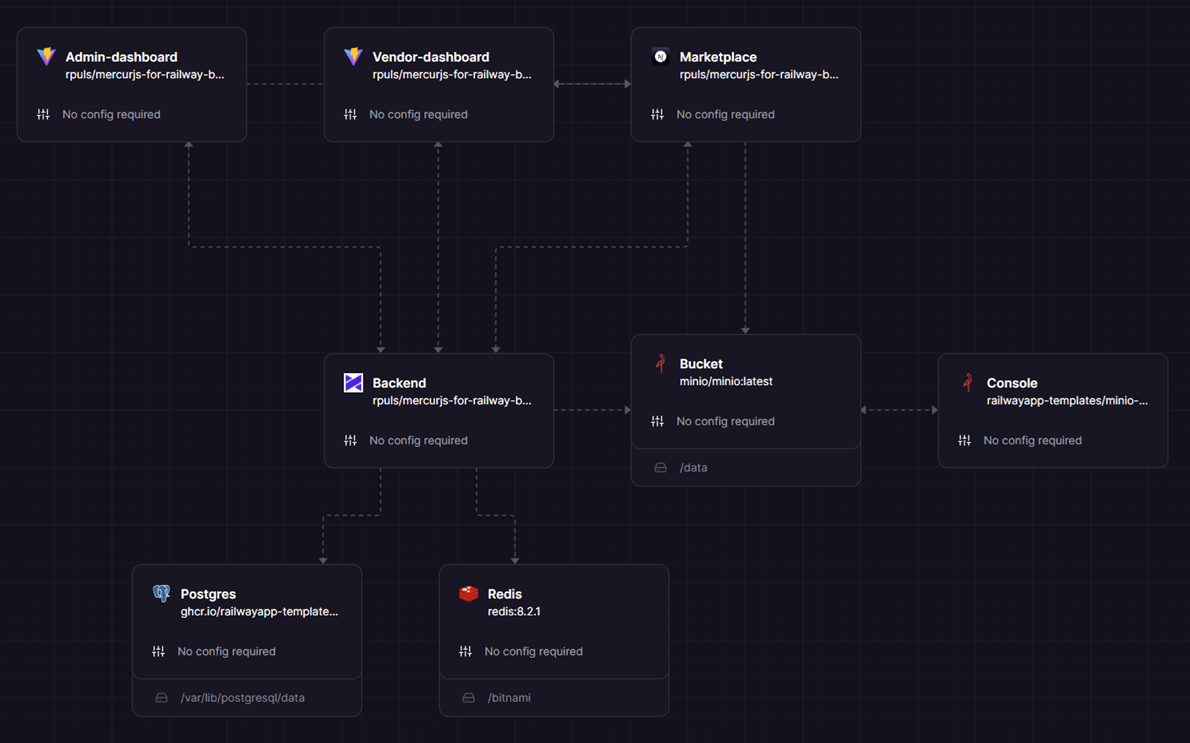Click the red Redis icon
1190x743 pixels.
tap(468, 594)
